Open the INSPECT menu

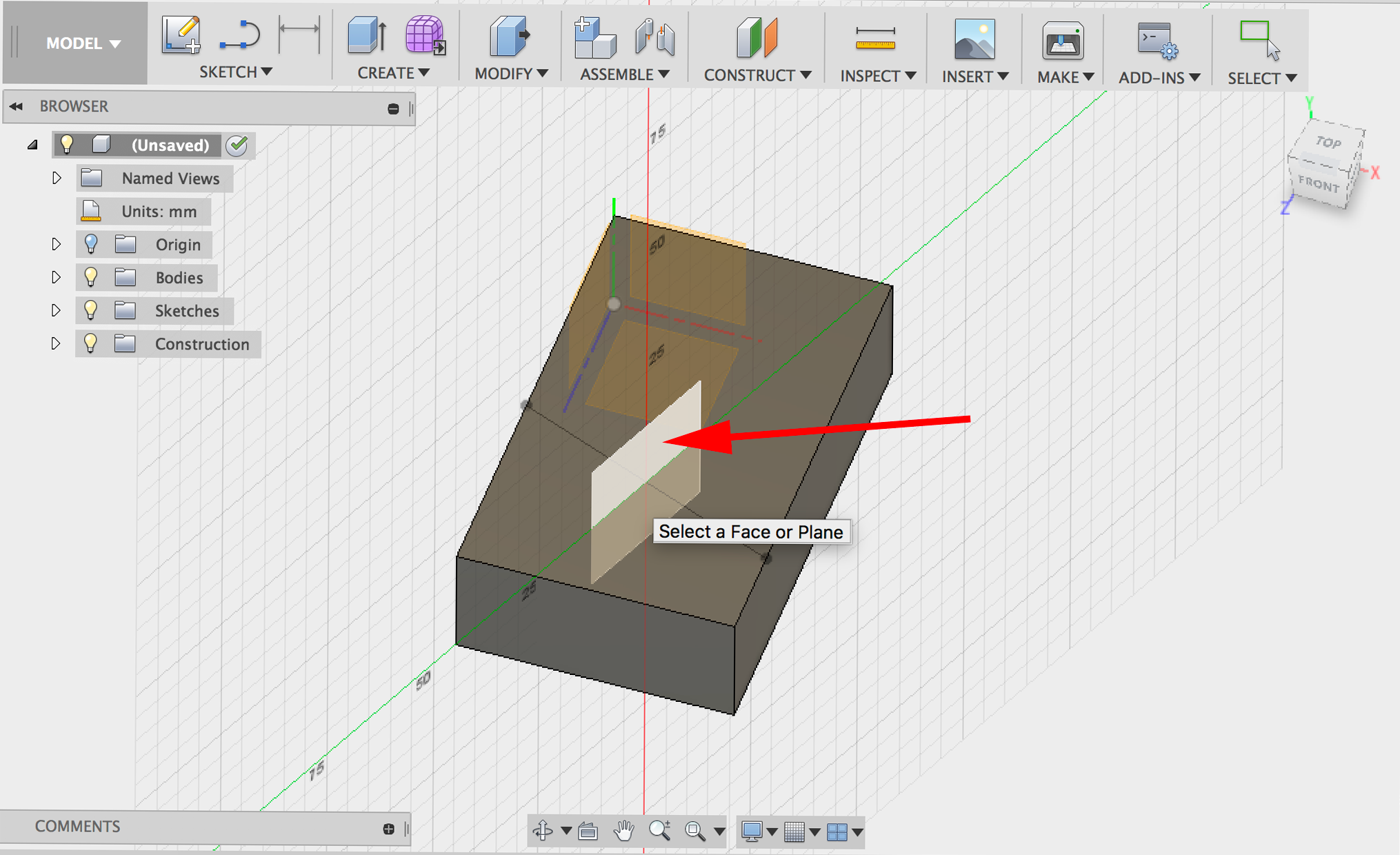(878, 76)
